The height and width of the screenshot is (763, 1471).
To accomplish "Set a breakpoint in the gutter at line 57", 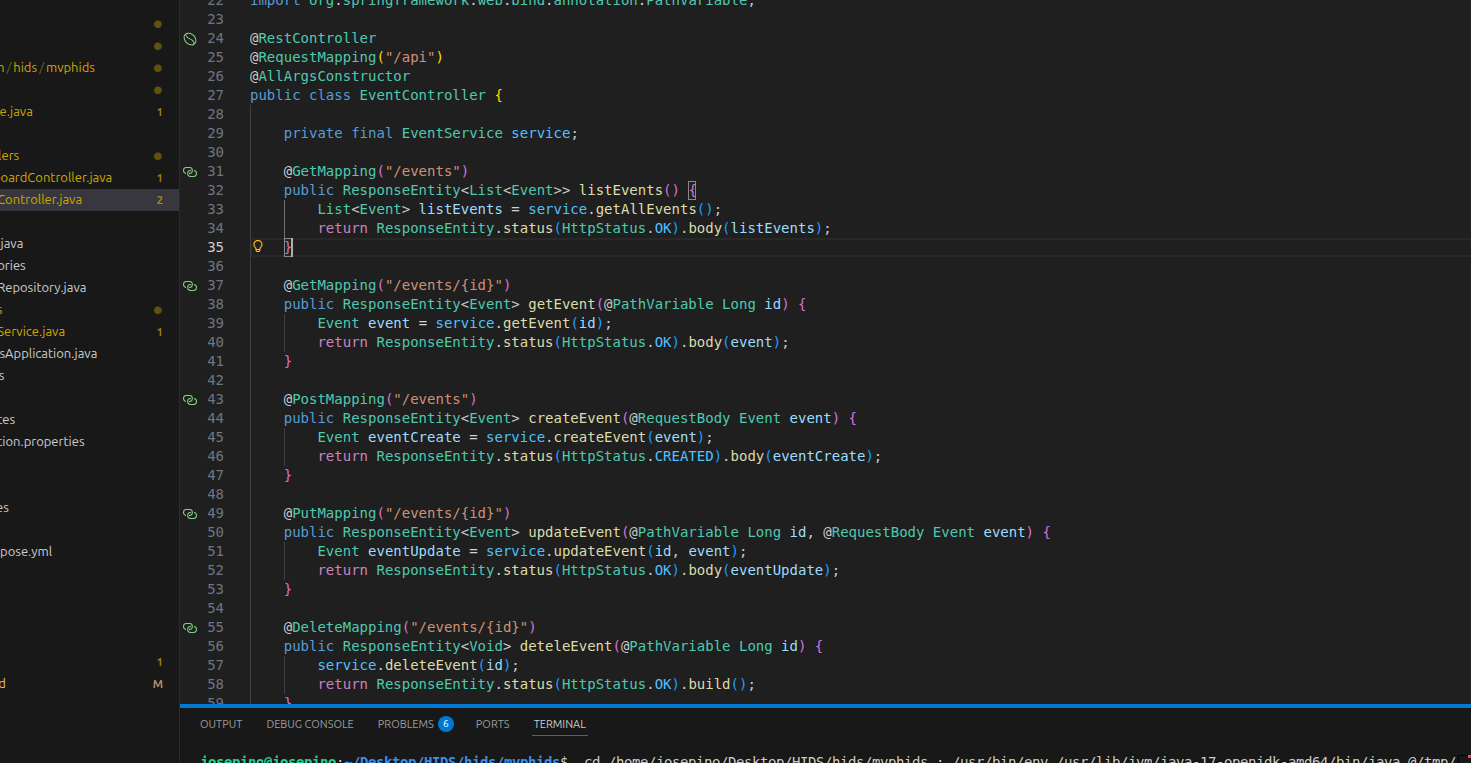I will (x=198, y=665).
